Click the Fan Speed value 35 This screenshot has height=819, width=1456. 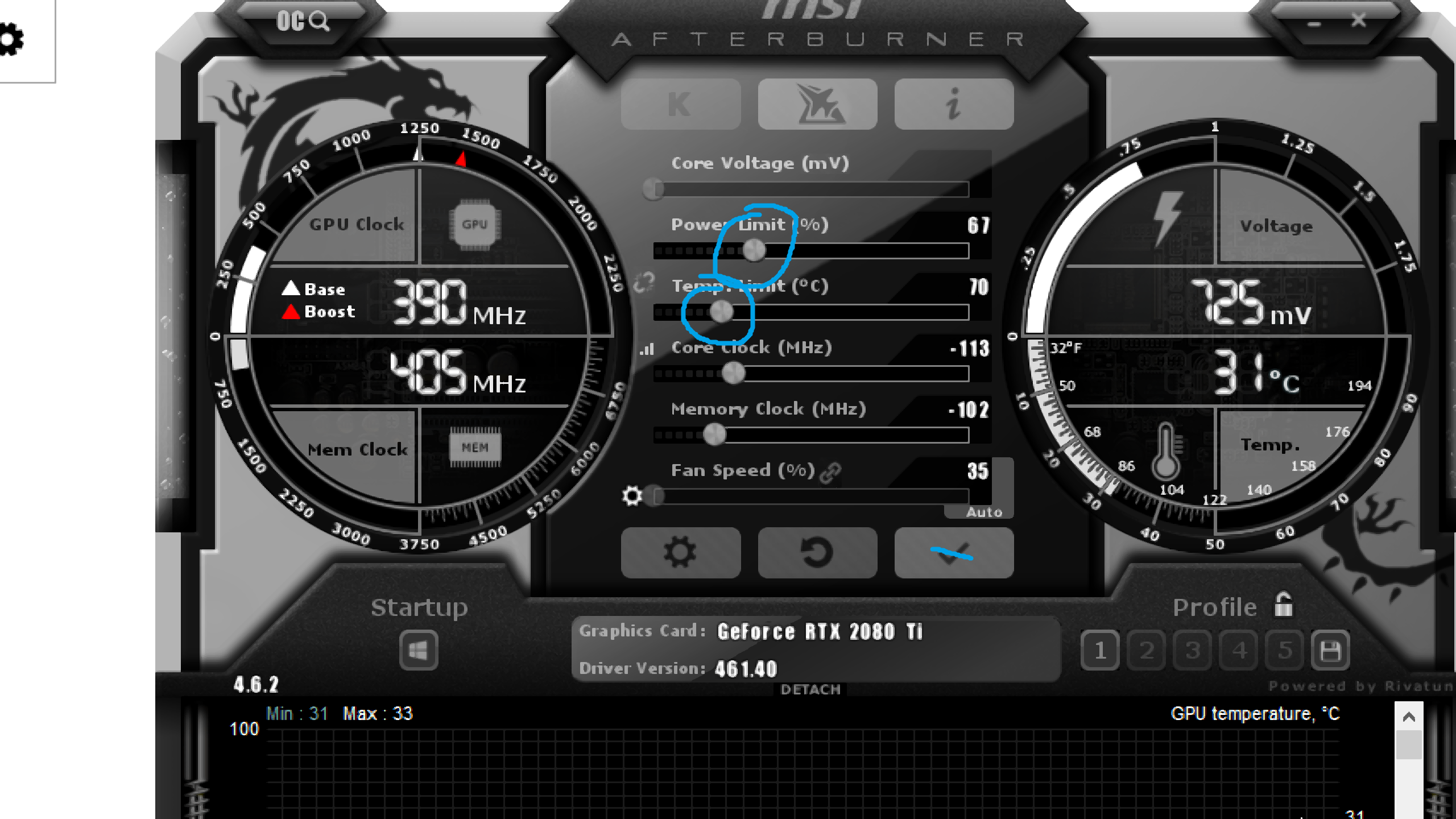978,471
